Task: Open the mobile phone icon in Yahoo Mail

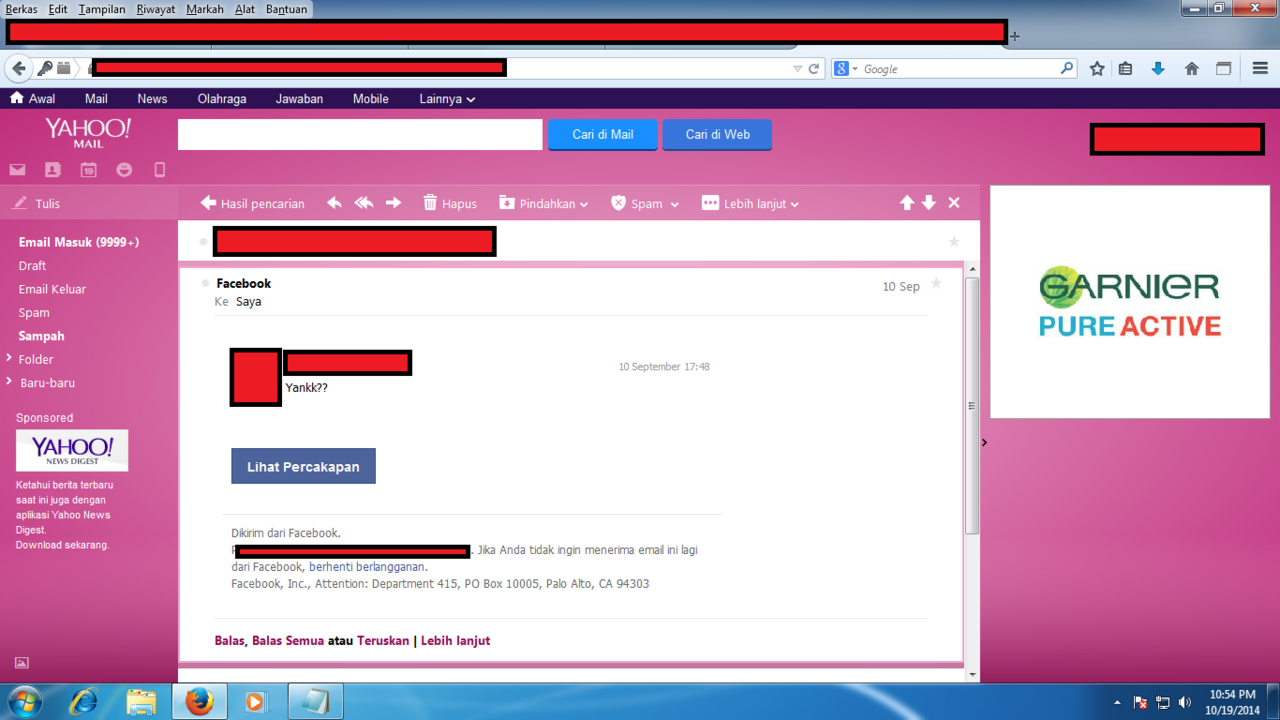Action: (x=159, y=170)
